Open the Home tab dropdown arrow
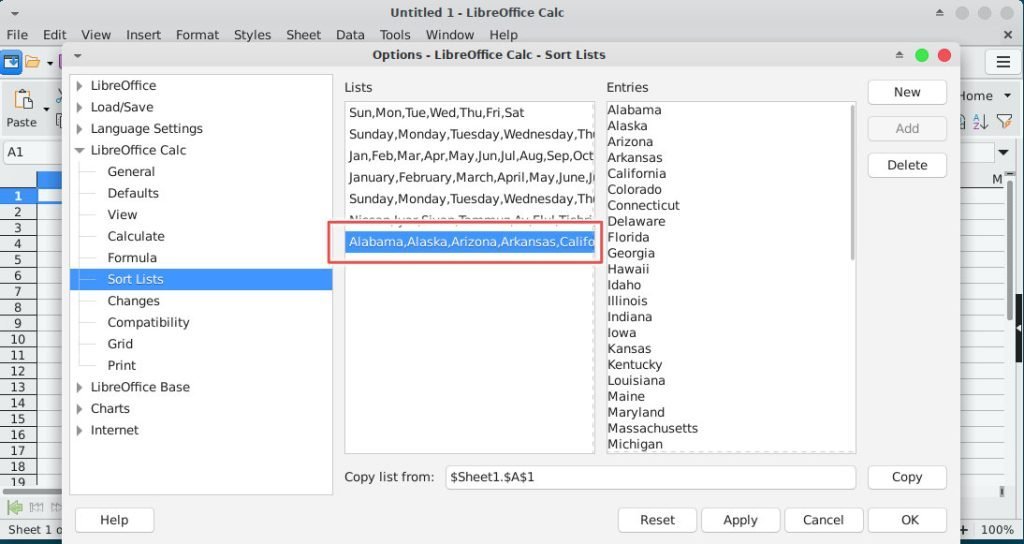This screenshot has height=544, width=1024. pos(1008,95)
